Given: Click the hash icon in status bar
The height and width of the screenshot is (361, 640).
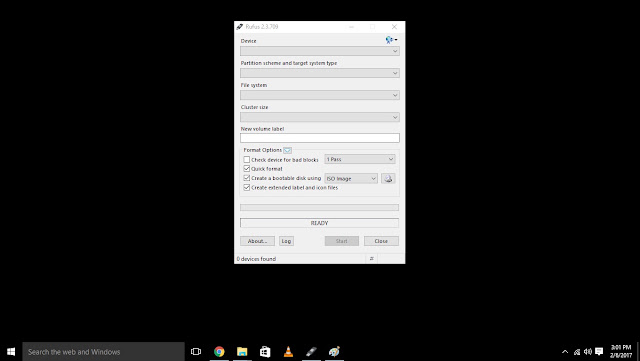Looking at the screenshot, I should 371,258.
